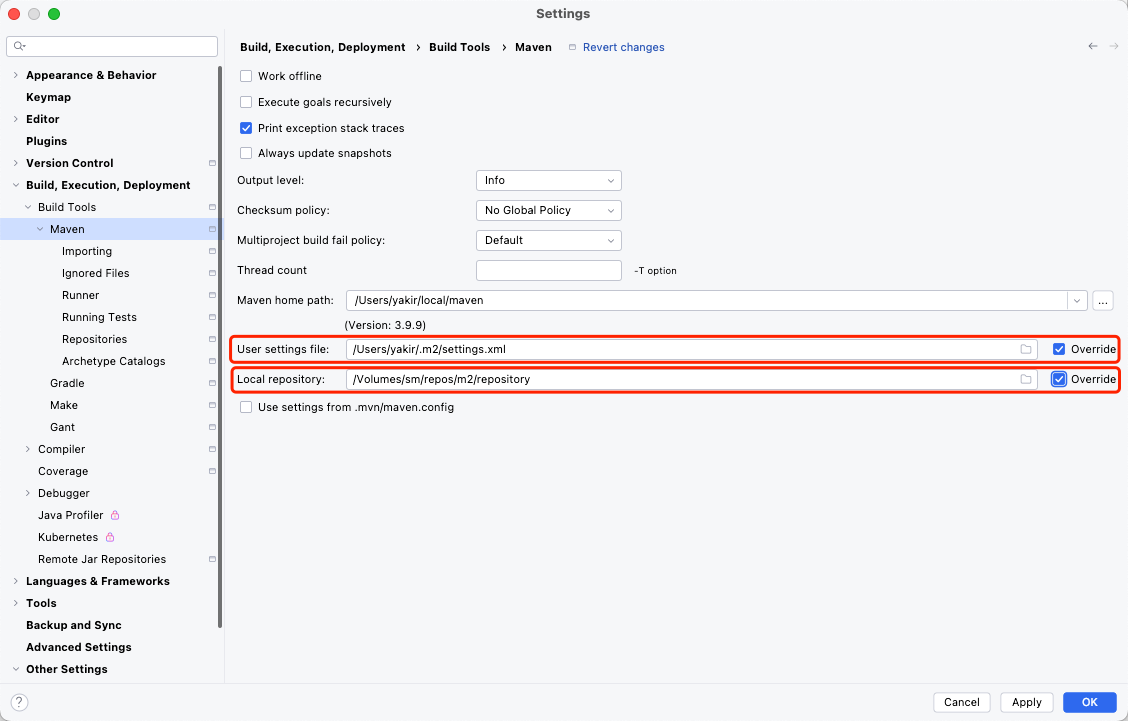
Task: Click the lock icon next to Java Profiler
Action: pos(115,515)
